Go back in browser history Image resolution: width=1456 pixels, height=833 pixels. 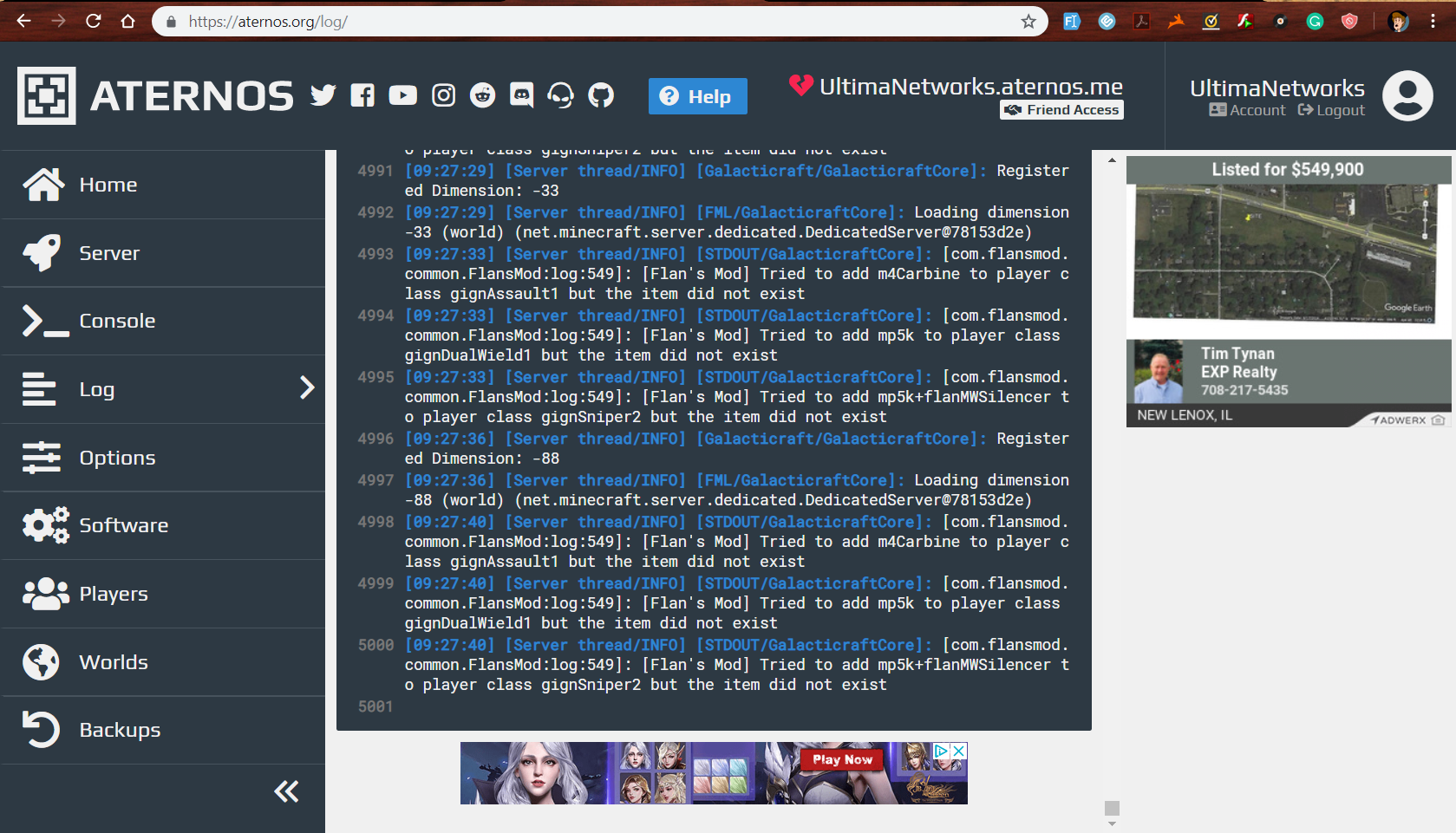click(24, 21)
